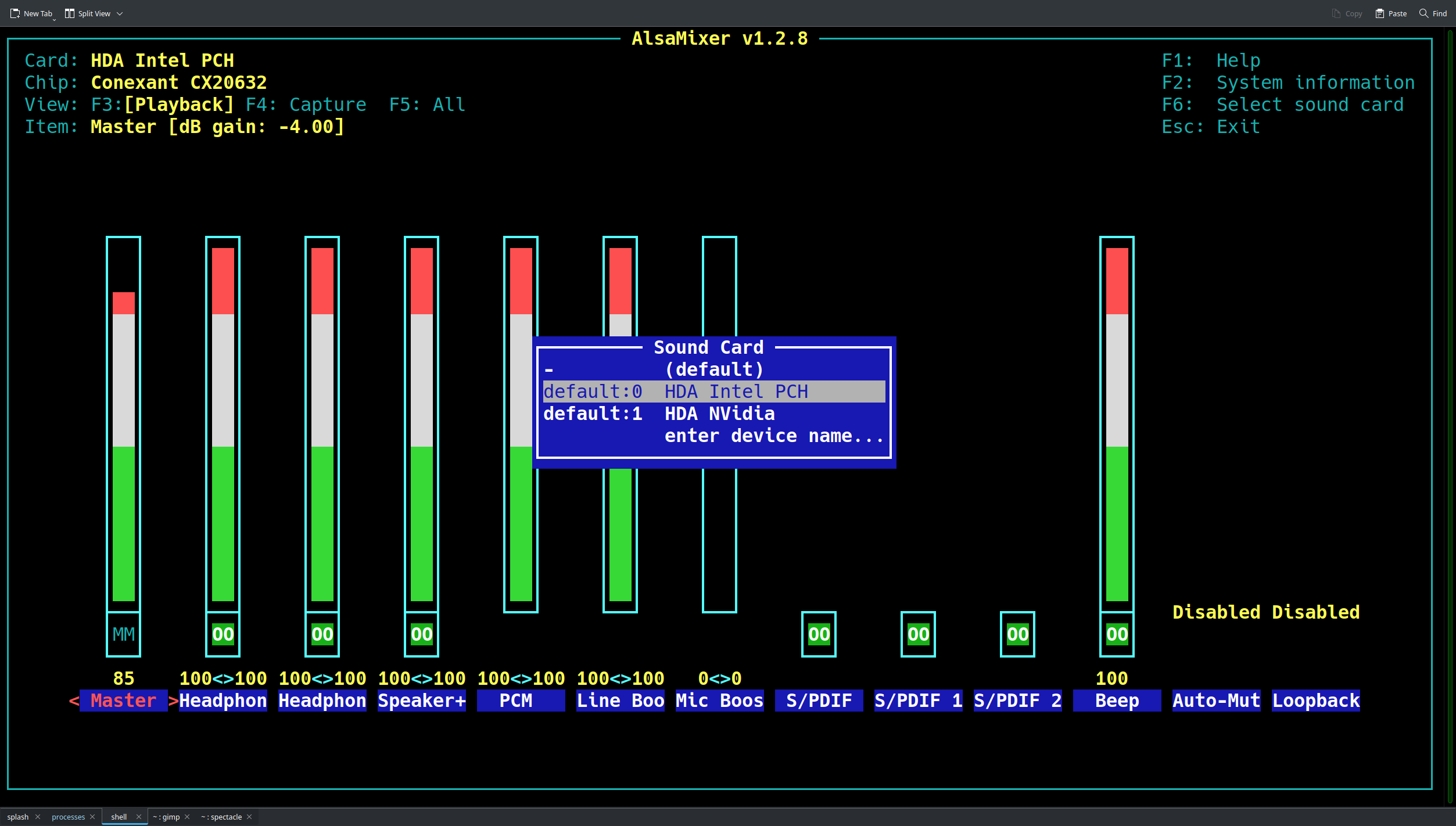Click the Speaker+ volume slider bar
Viewport: 1456px width, 826px height.
coord(422,424)
